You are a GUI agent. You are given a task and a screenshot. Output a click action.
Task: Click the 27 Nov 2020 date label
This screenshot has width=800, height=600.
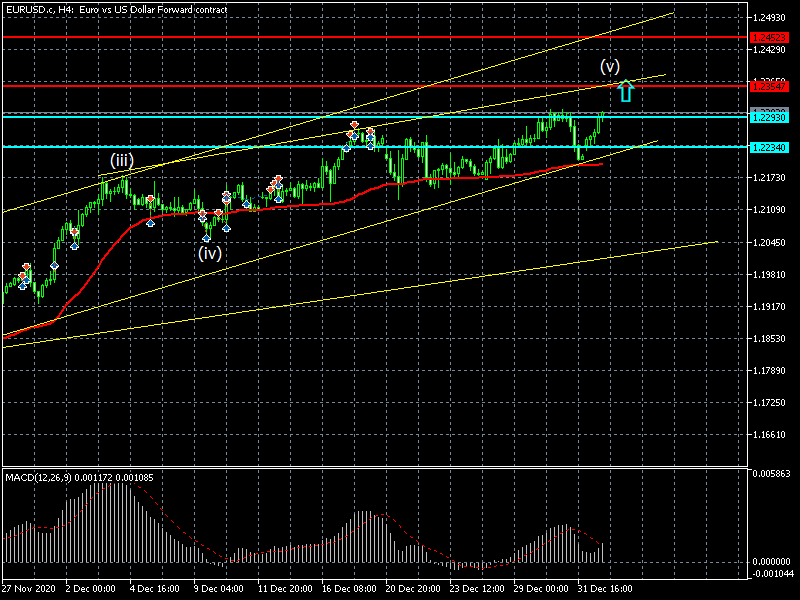[29, 589]
